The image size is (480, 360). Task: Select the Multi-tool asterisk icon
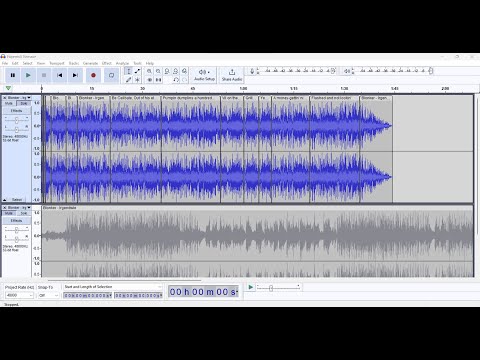click(x=137, y=80)
